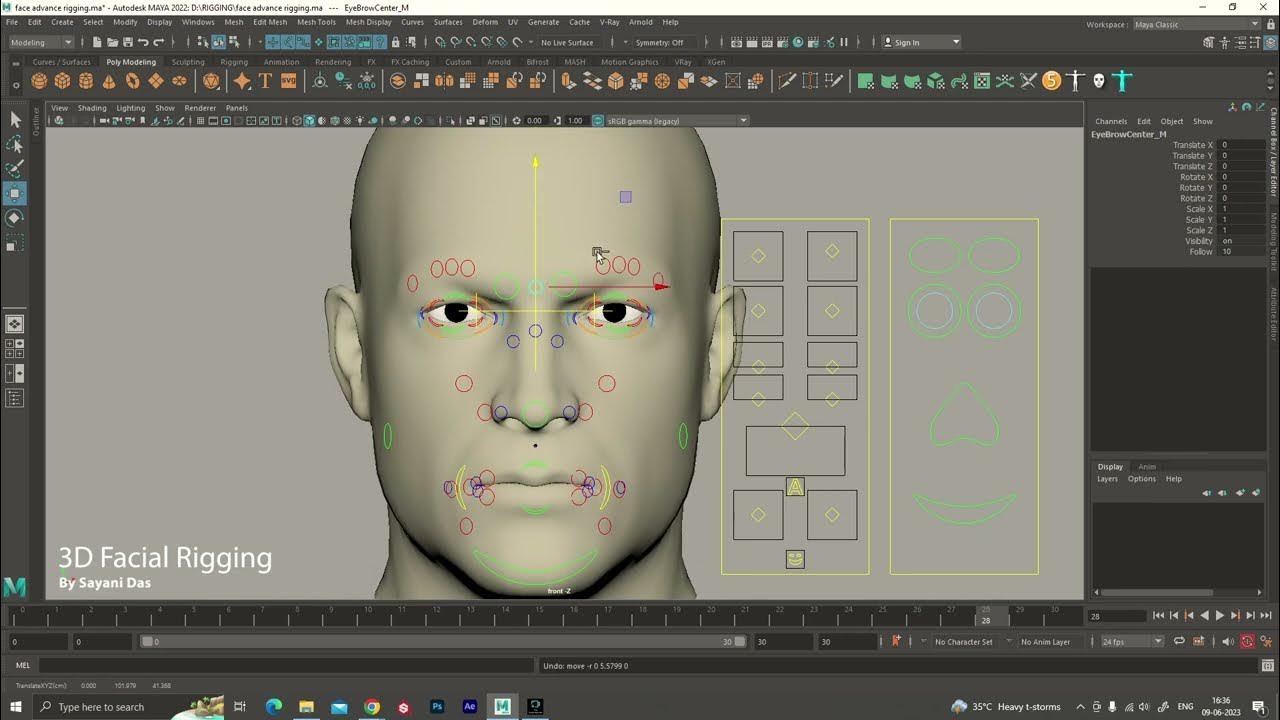Select the Rotate tool in the toolbox

tap(15, 218)
